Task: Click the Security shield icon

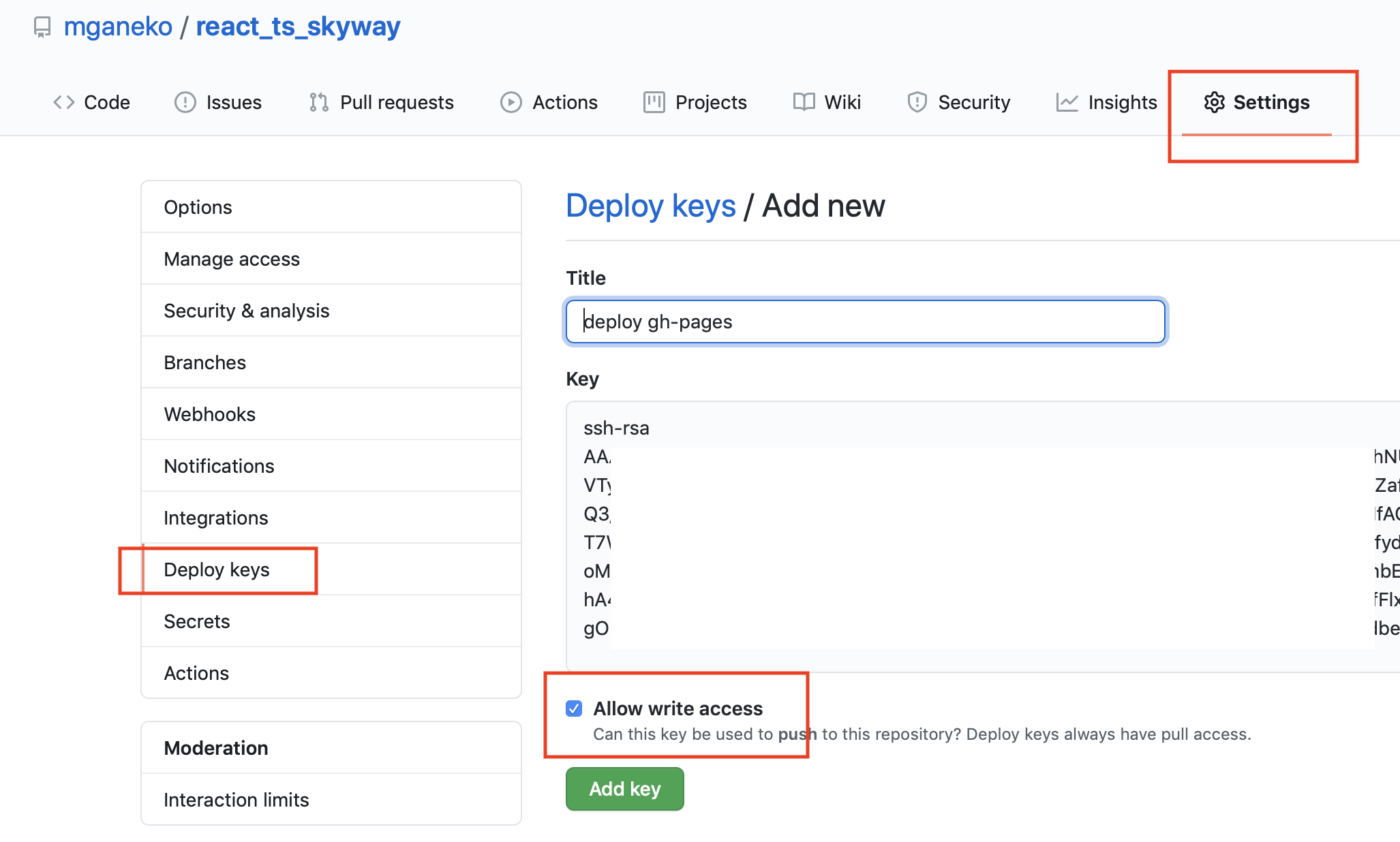Action: pyautogui.click(x=917, y=102)
